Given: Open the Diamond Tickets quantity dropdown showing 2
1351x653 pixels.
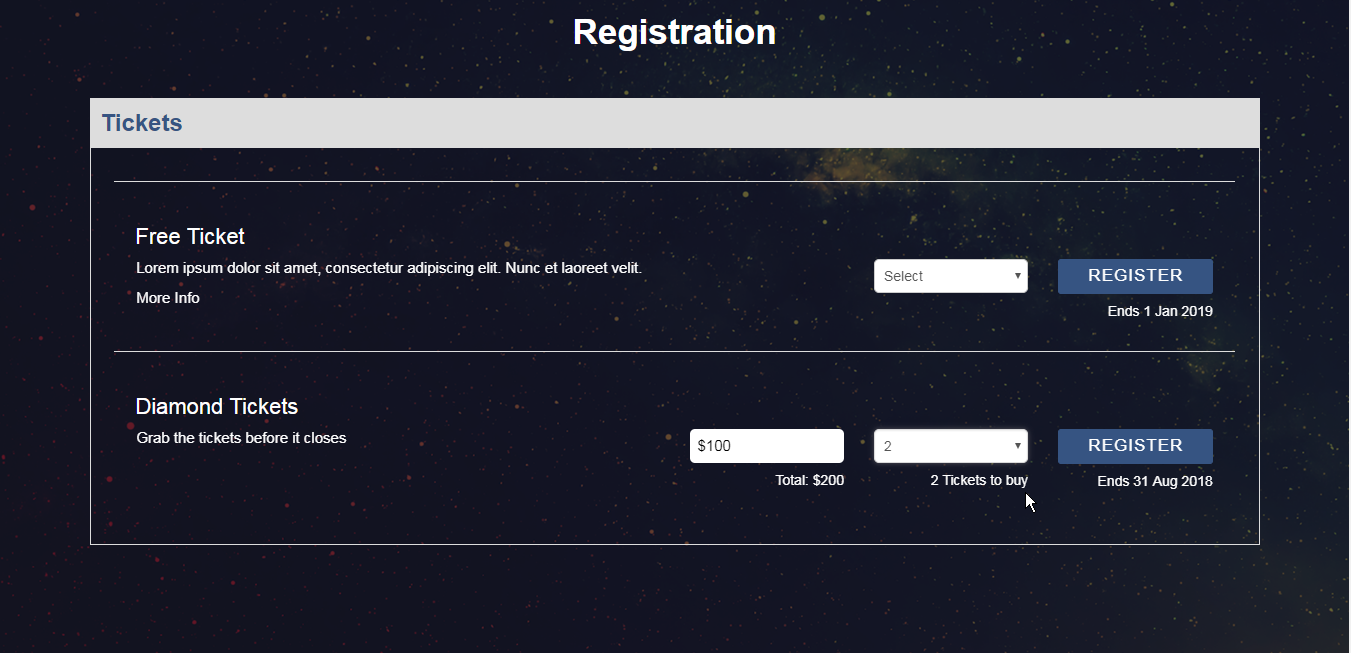Looking at the screenshot, I should tap(950, 446).
